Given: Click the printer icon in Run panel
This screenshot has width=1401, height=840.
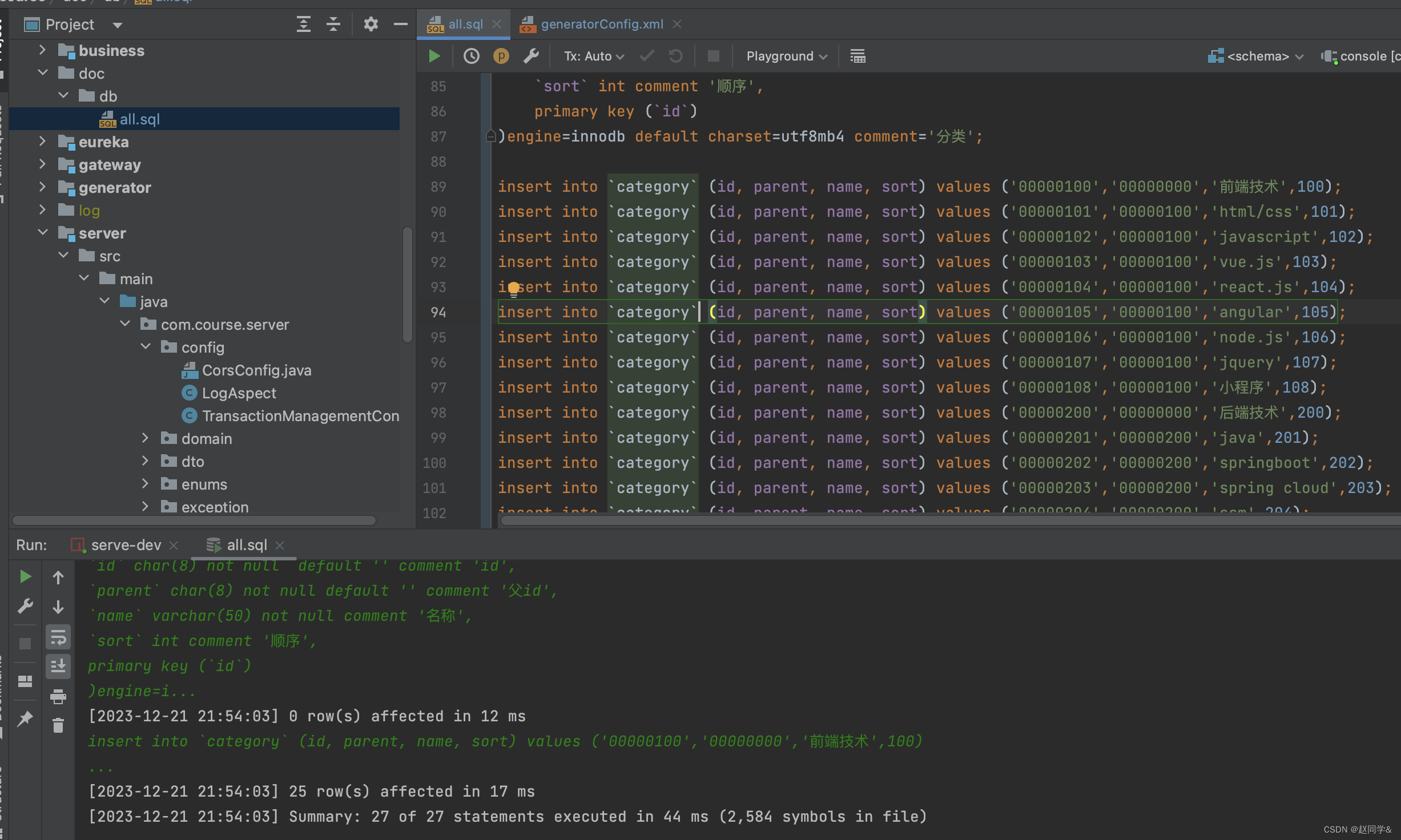Looking at the screenshot, I should (58, 696).
